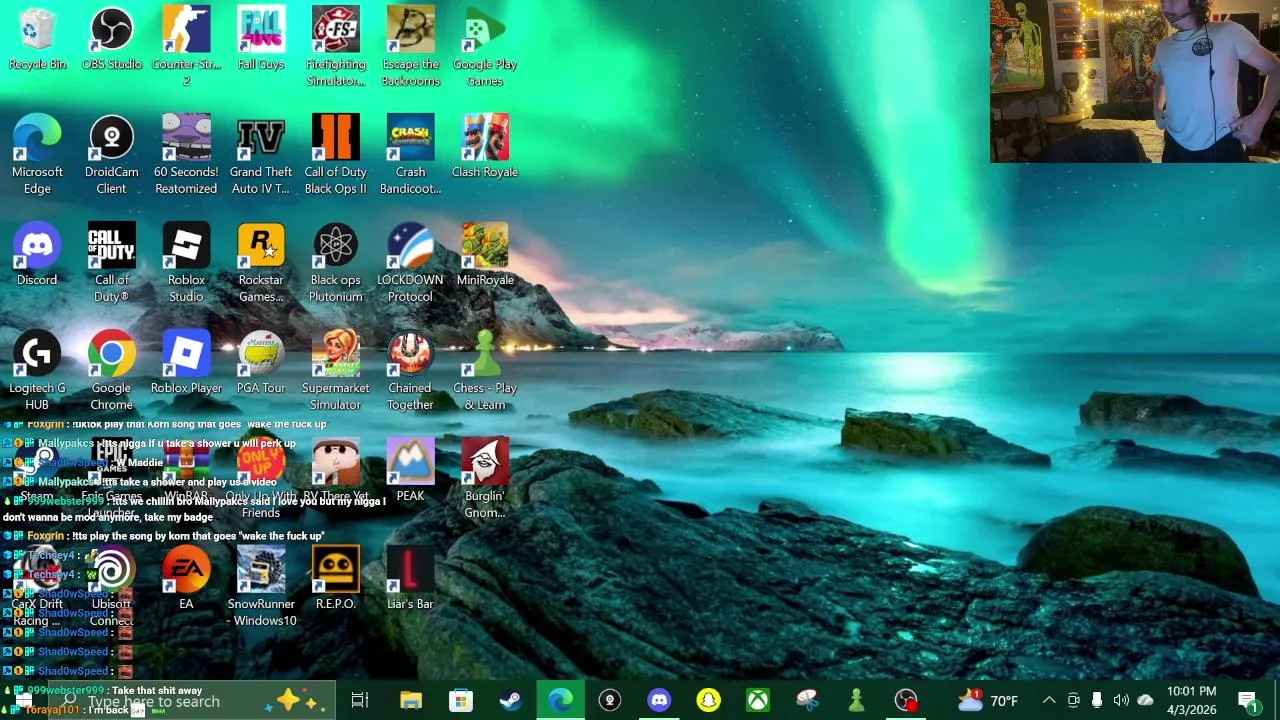Open the microphone tray icon

tap(1097, 701)
